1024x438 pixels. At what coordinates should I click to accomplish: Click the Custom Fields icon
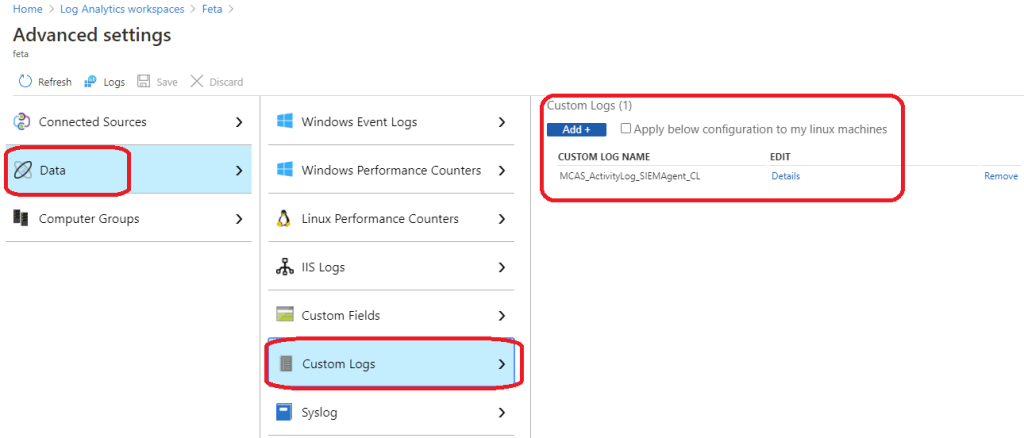pos(284,315)
